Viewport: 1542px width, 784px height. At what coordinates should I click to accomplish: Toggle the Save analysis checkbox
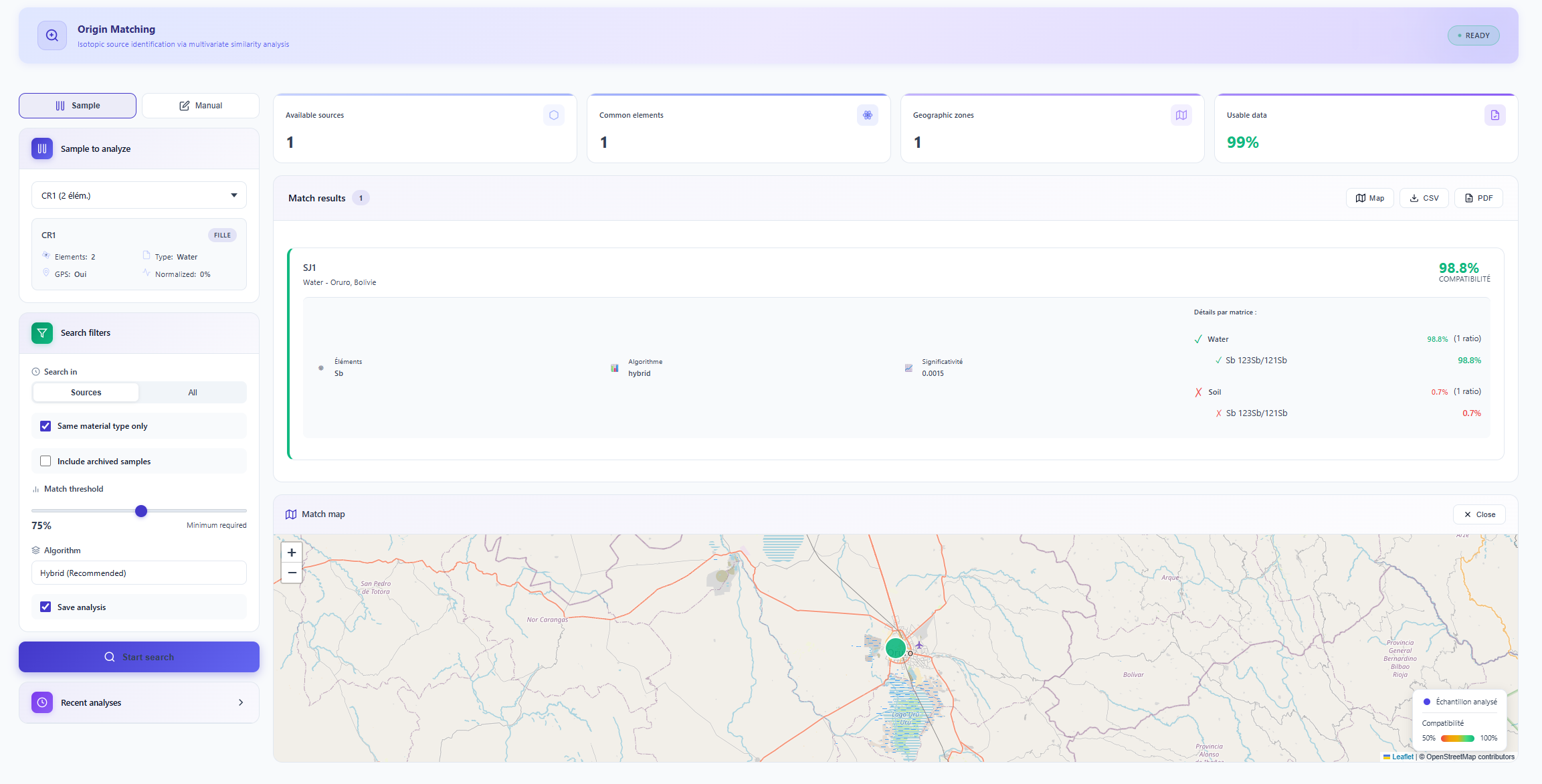tap(45, 607)
